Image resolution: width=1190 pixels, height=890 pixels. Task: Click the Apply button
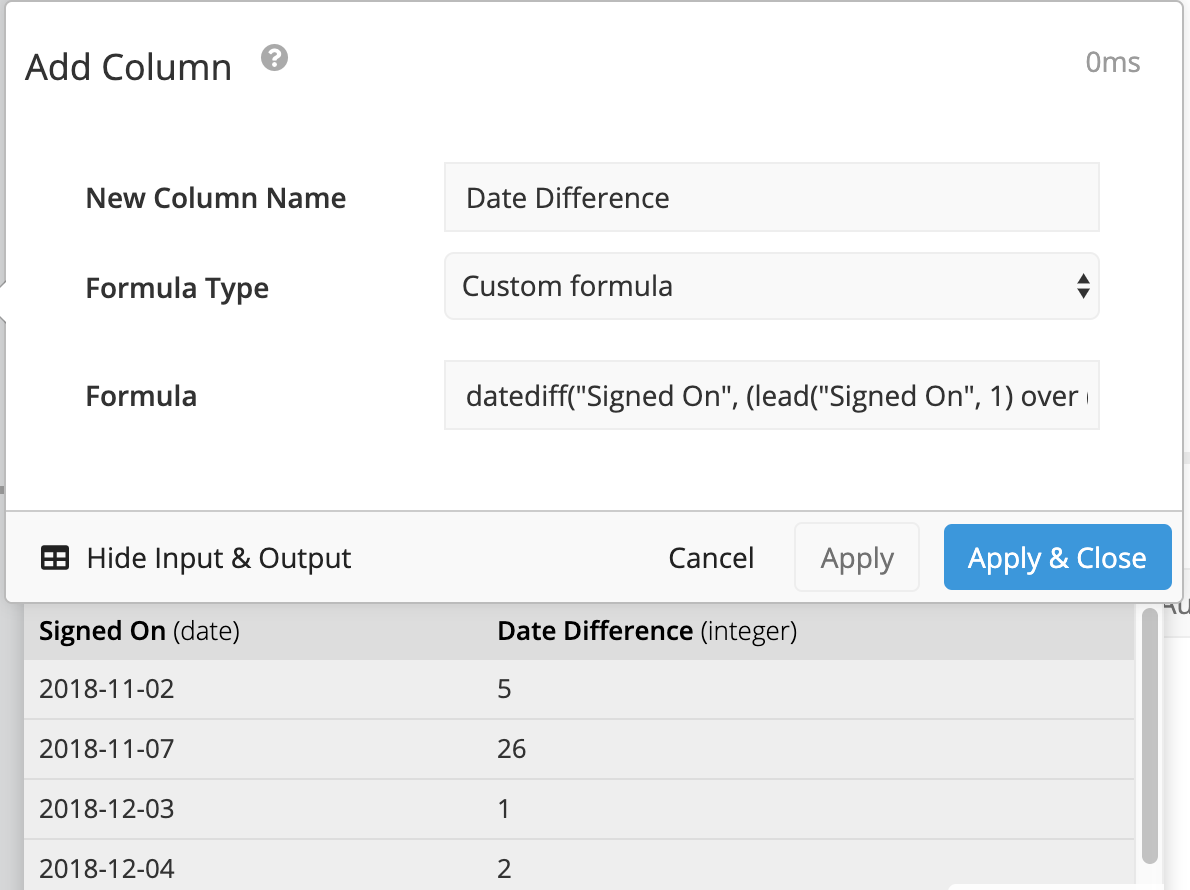[857, 557]
